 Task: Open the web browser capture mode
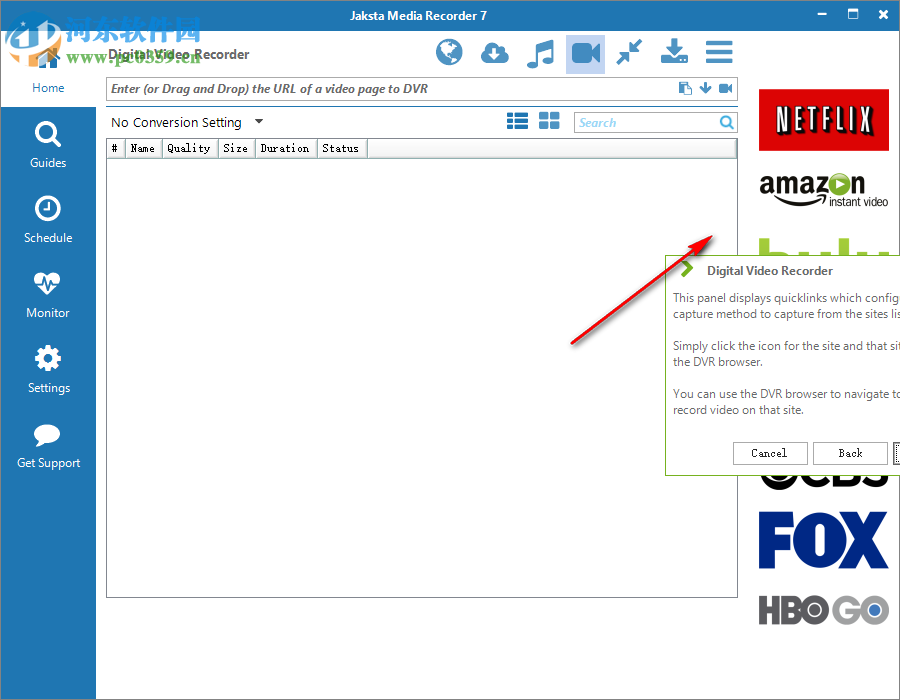(x=449, y=52)
